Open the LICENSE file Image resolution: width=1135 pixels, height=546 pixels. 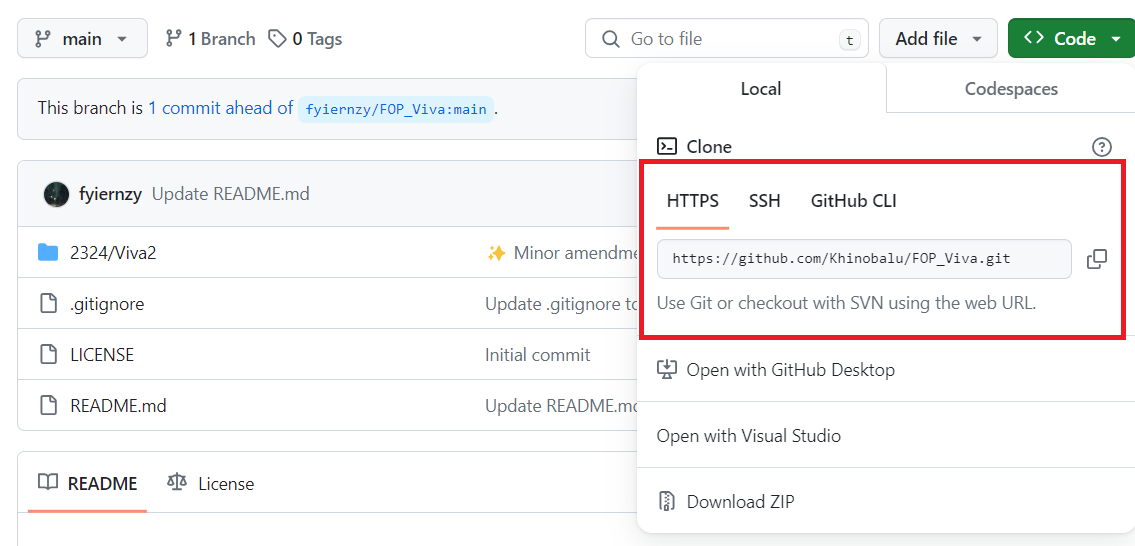coord(102,355)
